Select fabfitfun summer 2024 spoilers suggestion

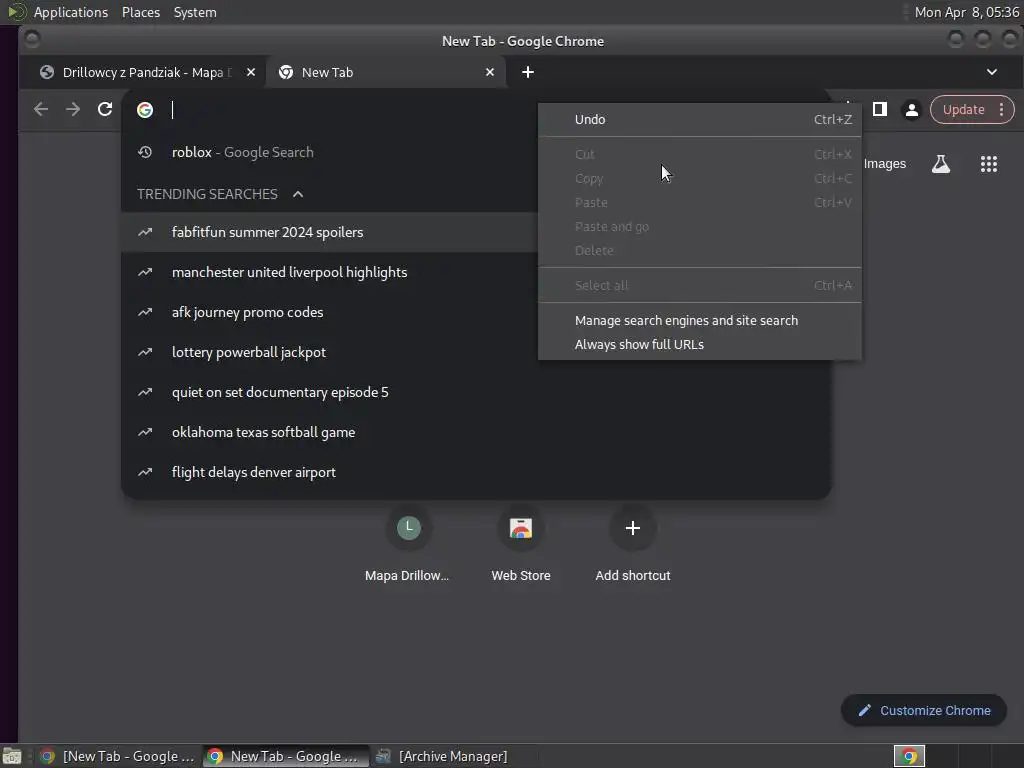pyautogui.click(x=330, y=232)
